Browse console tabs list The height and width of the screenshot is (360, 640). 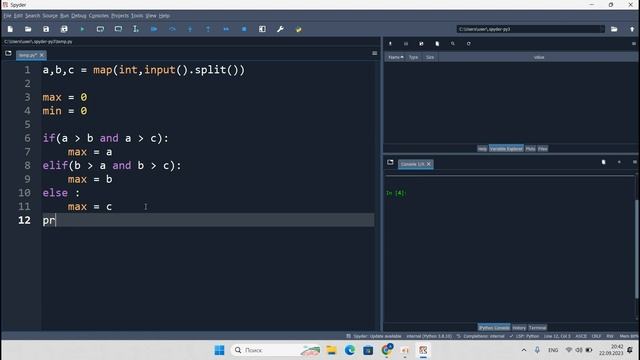pyautogui.click(x=390, y=162)
